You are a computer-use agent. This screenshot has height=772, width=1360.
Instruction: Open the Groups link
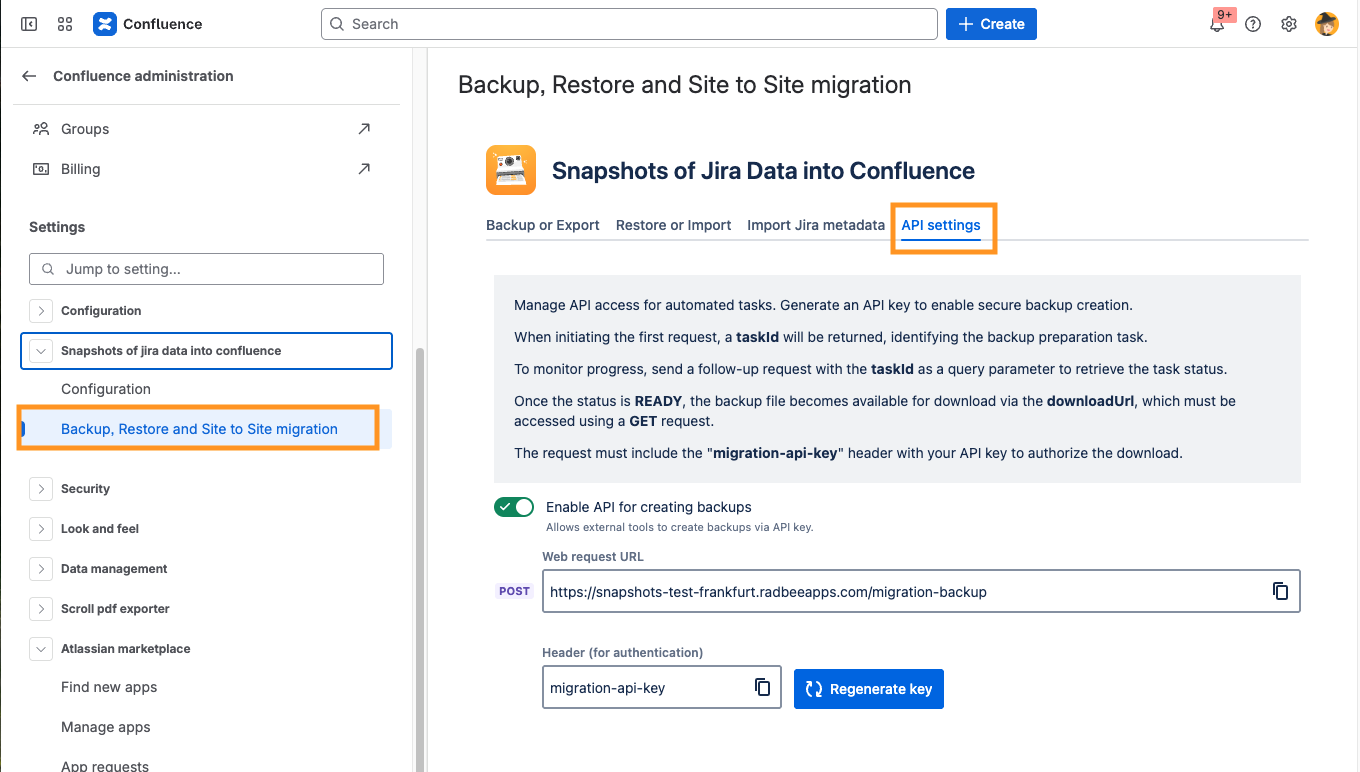[x=85, y=129]
